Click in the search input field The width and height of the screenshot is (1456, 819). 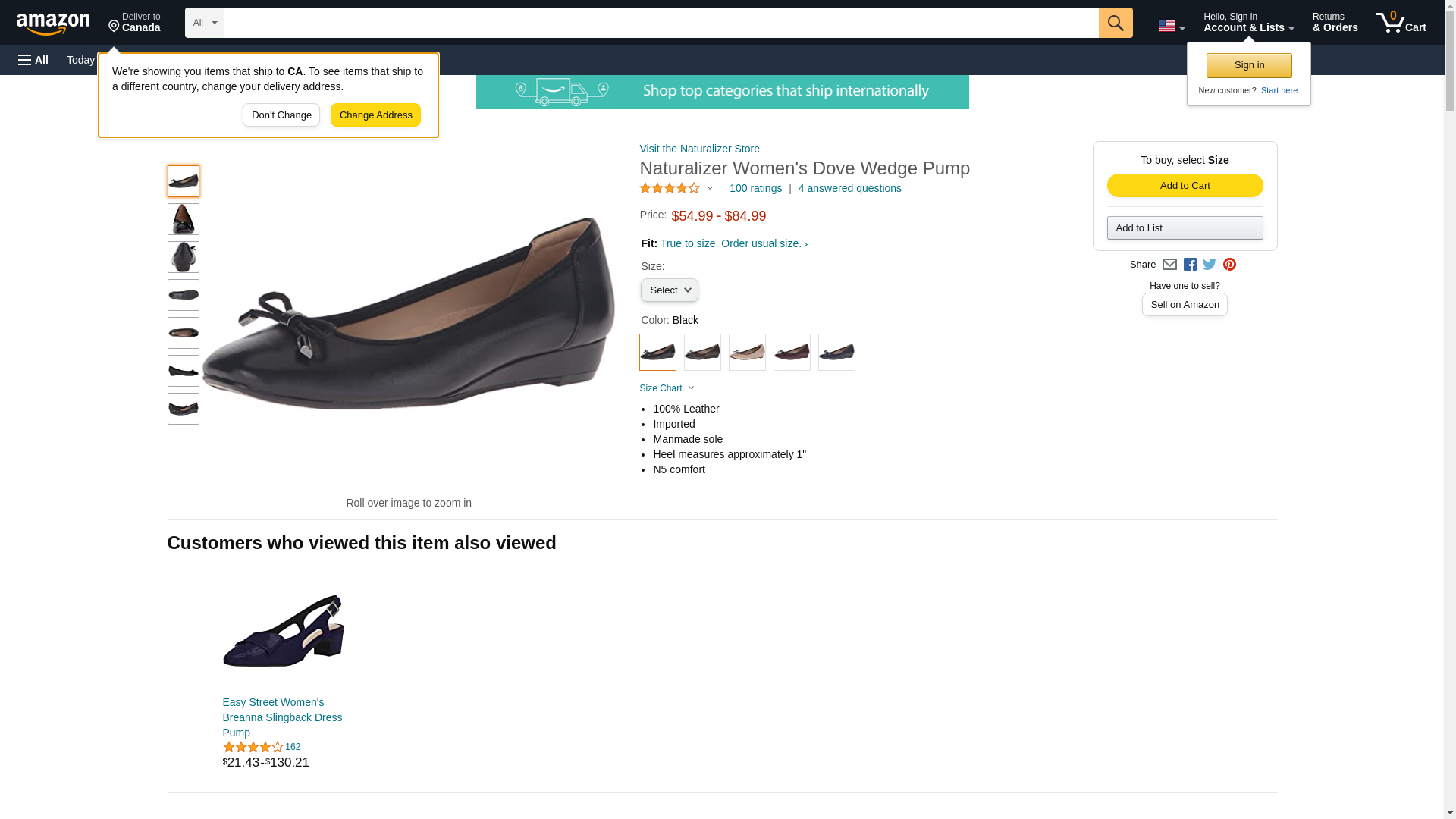tap(661, 23)
